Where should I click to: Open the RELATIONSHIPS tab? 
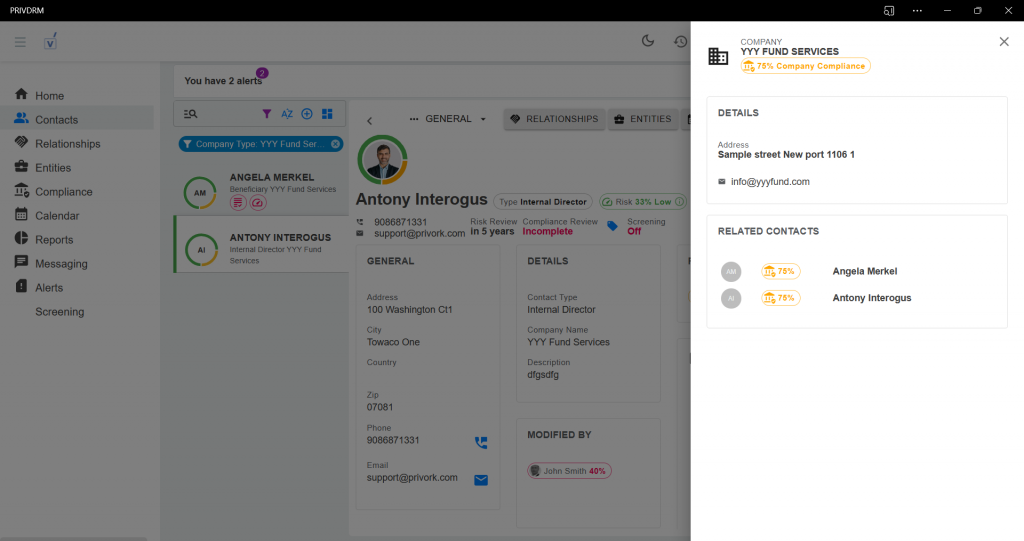(x=553, y=119)
